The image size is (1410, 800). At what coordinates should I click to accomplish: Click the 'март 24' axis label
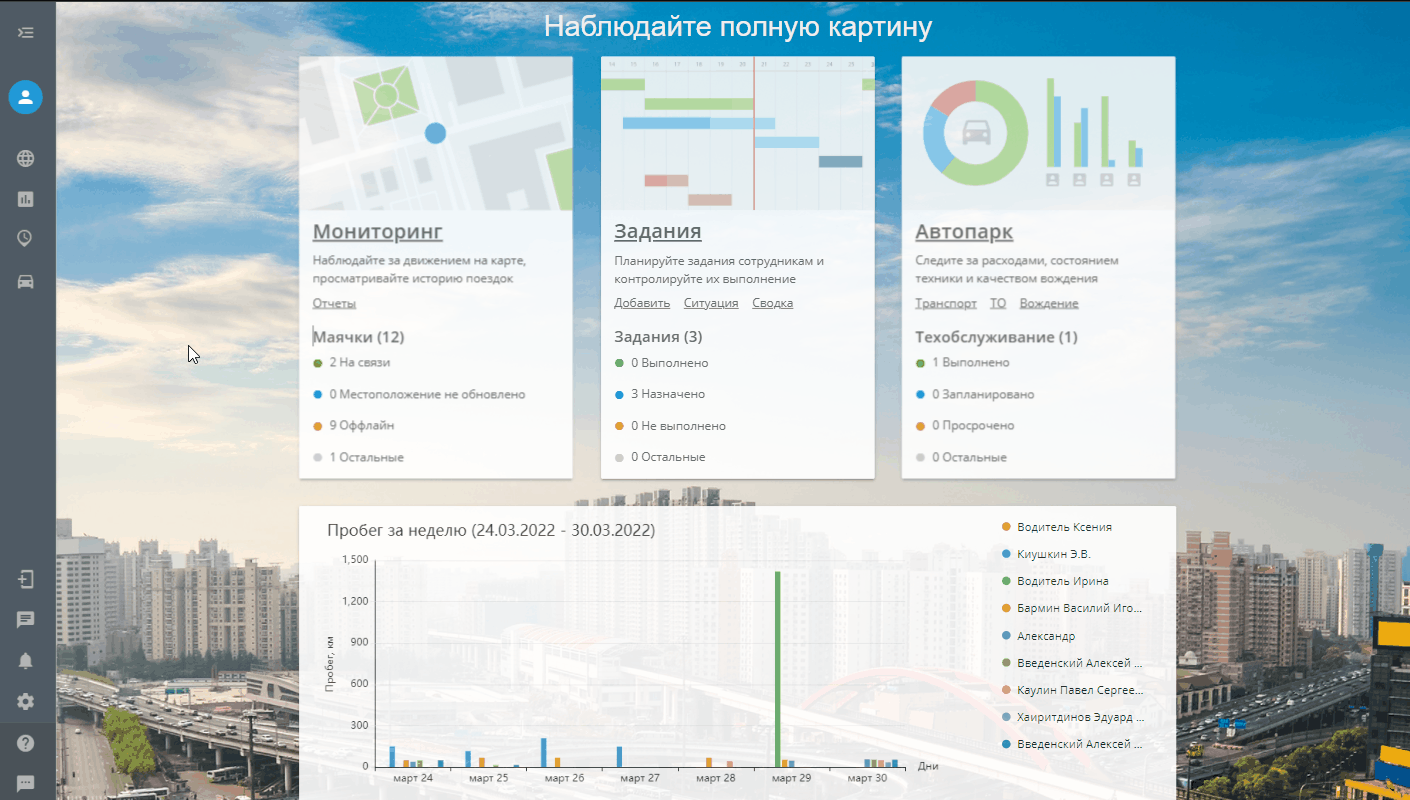[x=412, y=778]
